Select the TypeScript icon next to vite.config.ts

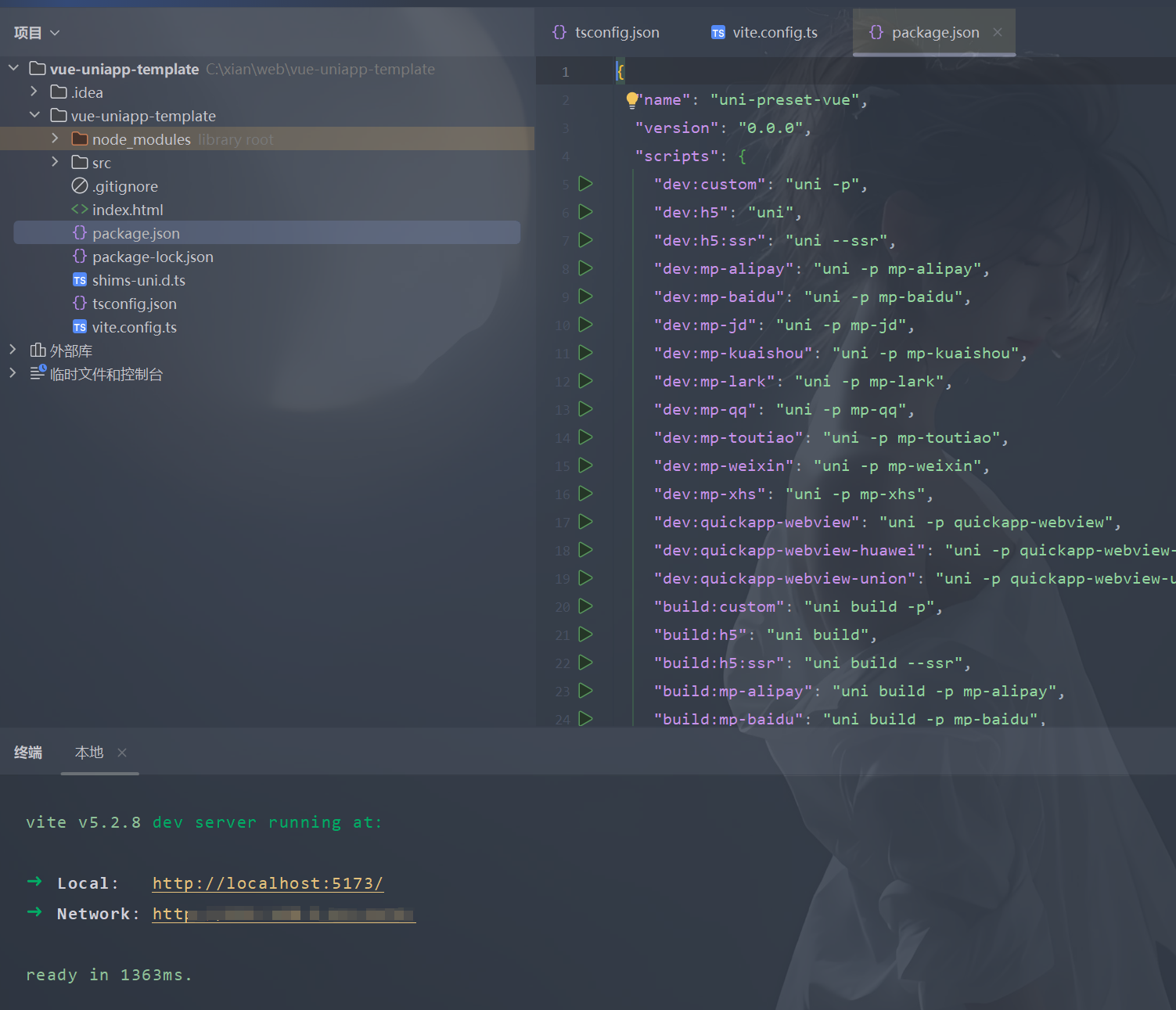[x=79, y=327]
